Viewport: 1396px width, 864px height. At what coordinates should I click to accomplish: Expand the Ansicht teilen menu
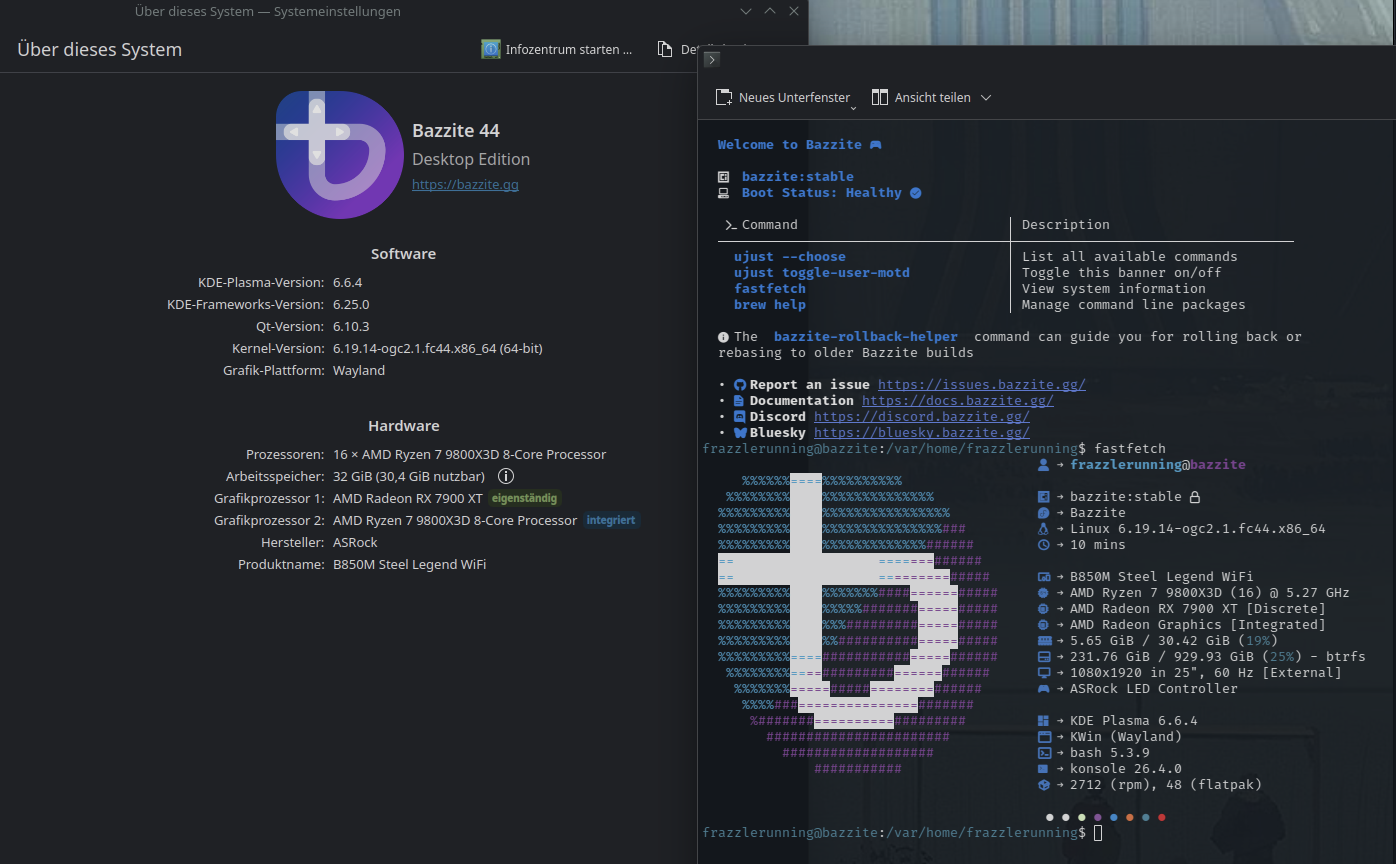click(986, 98)
